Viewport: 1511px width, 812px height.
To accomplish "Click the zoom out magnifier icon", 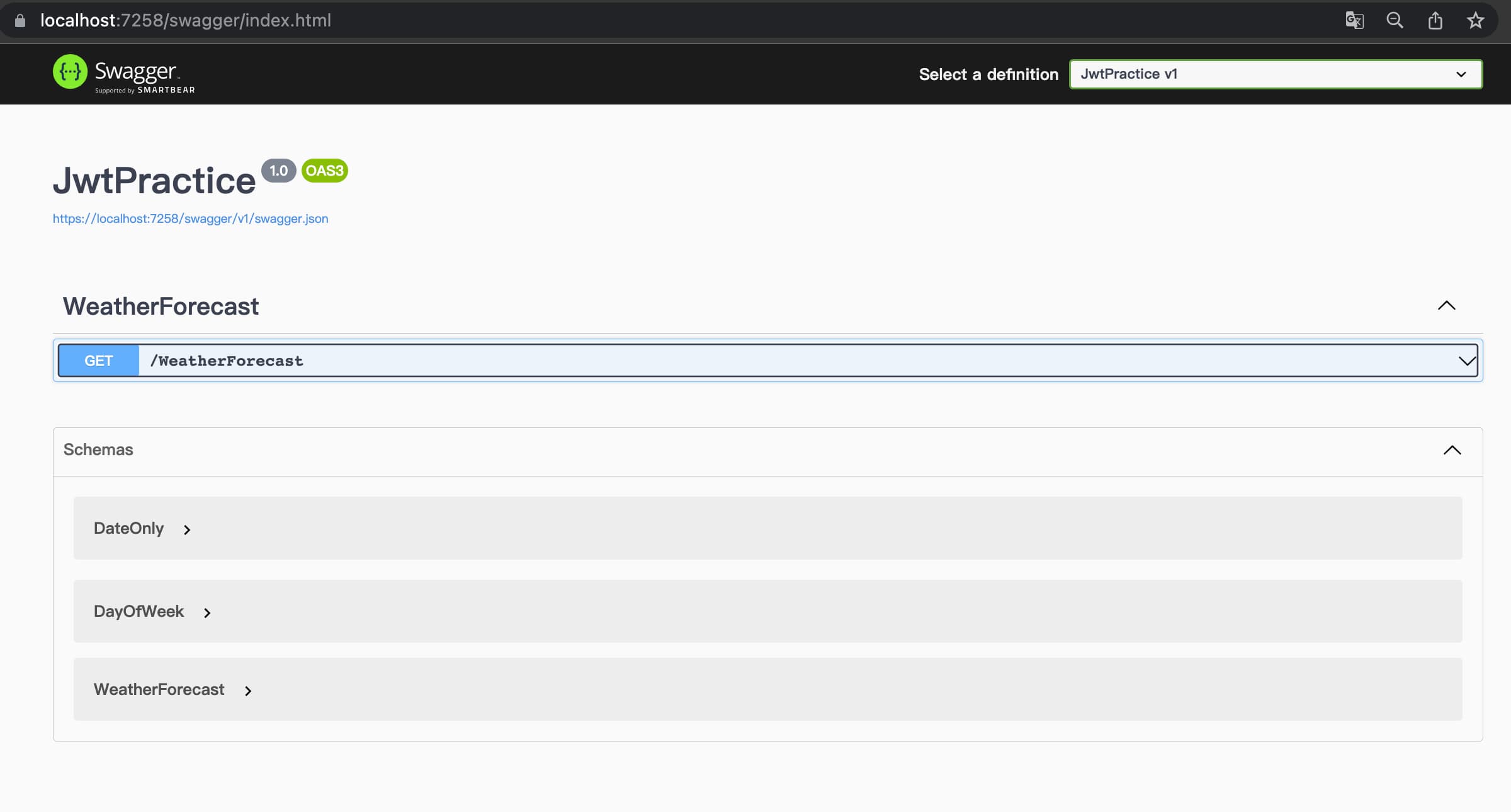I will (1395, 21).
